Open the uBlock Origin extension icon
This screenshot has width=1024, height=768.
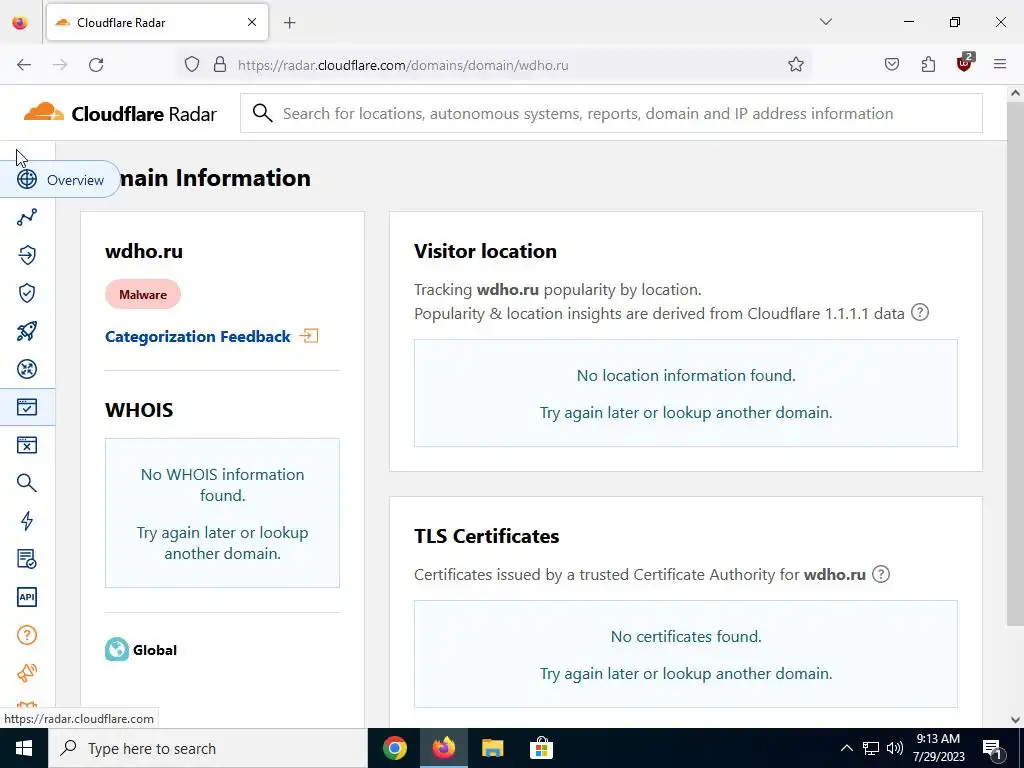tap(965, 63)
